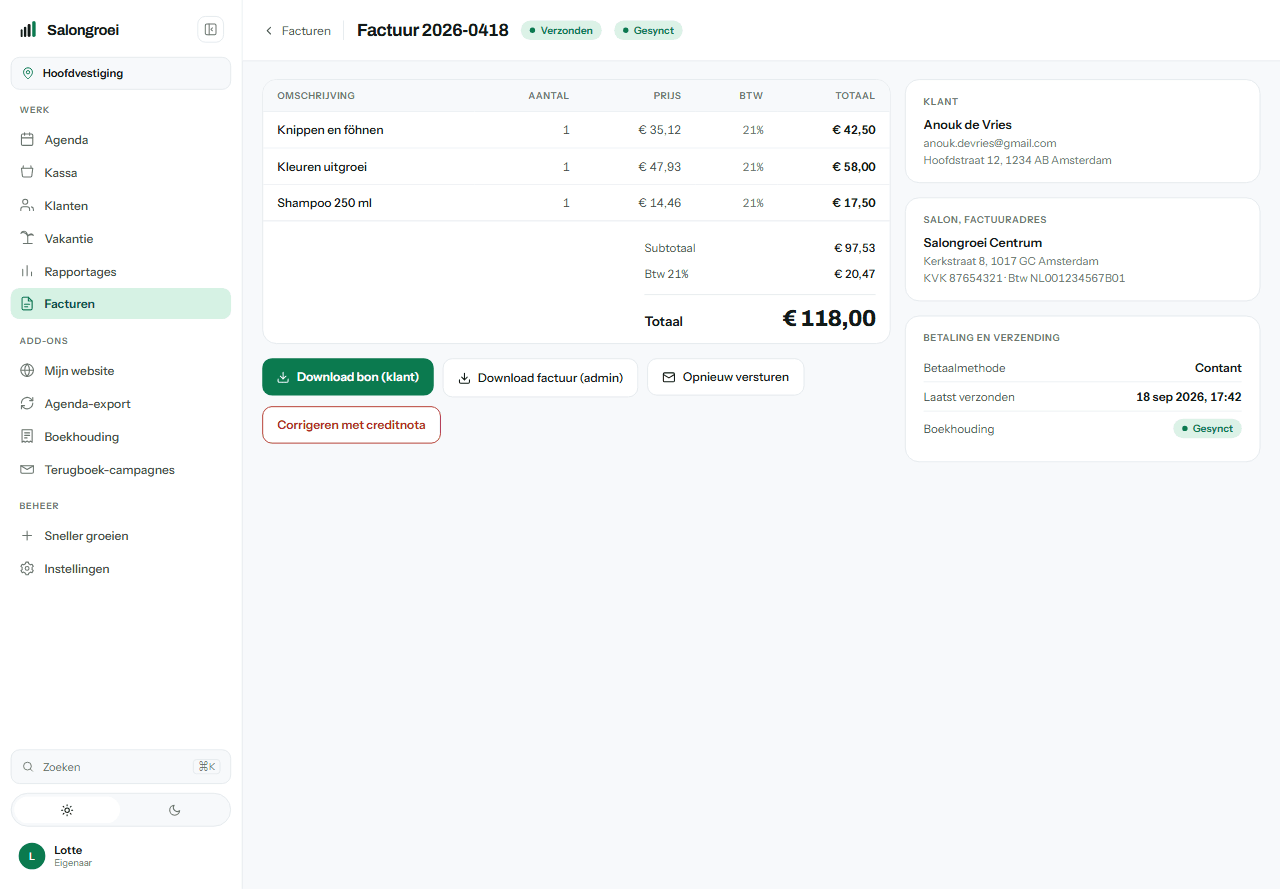Collapse the sidebar with the panel icon
1280x889 pixels.
[211, 30]
